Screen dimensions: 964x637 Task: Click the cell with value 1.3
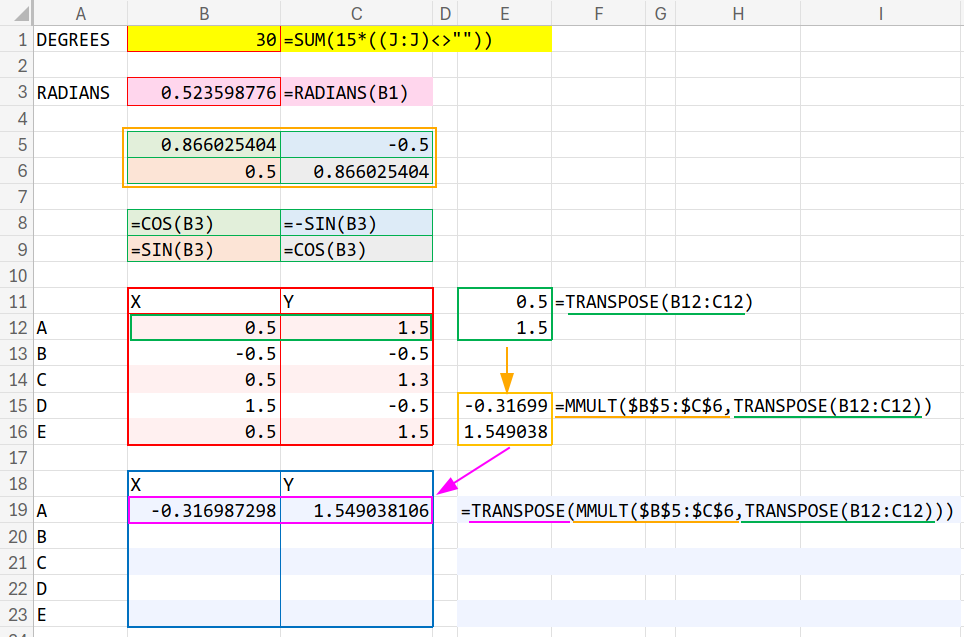357,379
